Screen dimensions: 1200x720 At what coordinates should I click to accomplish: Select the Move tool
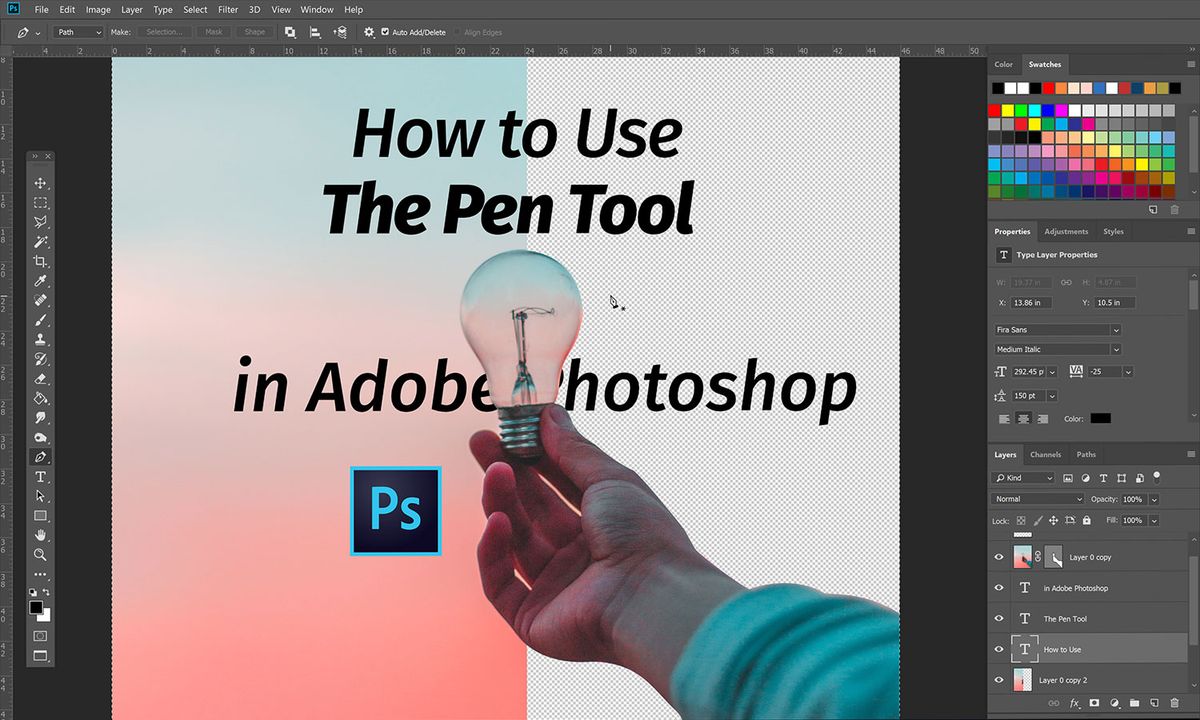(41, 183)
